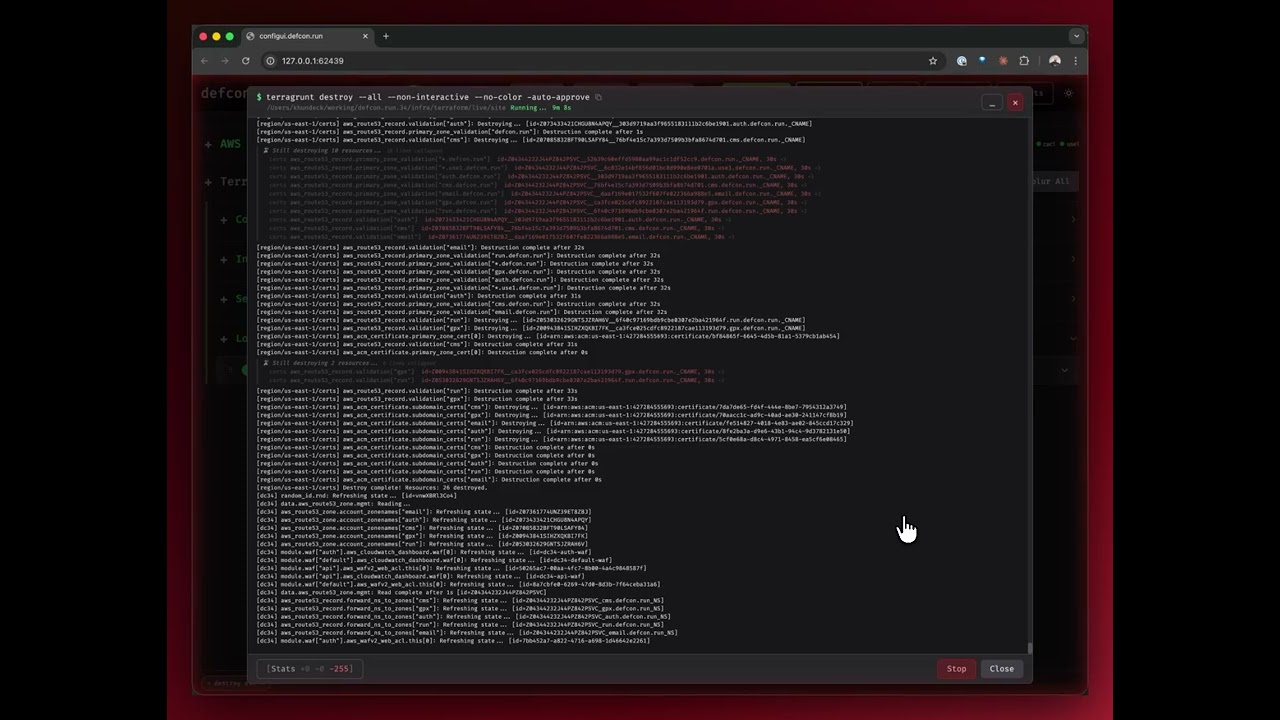Click the orange extension icon in the toolbar

1003,61
